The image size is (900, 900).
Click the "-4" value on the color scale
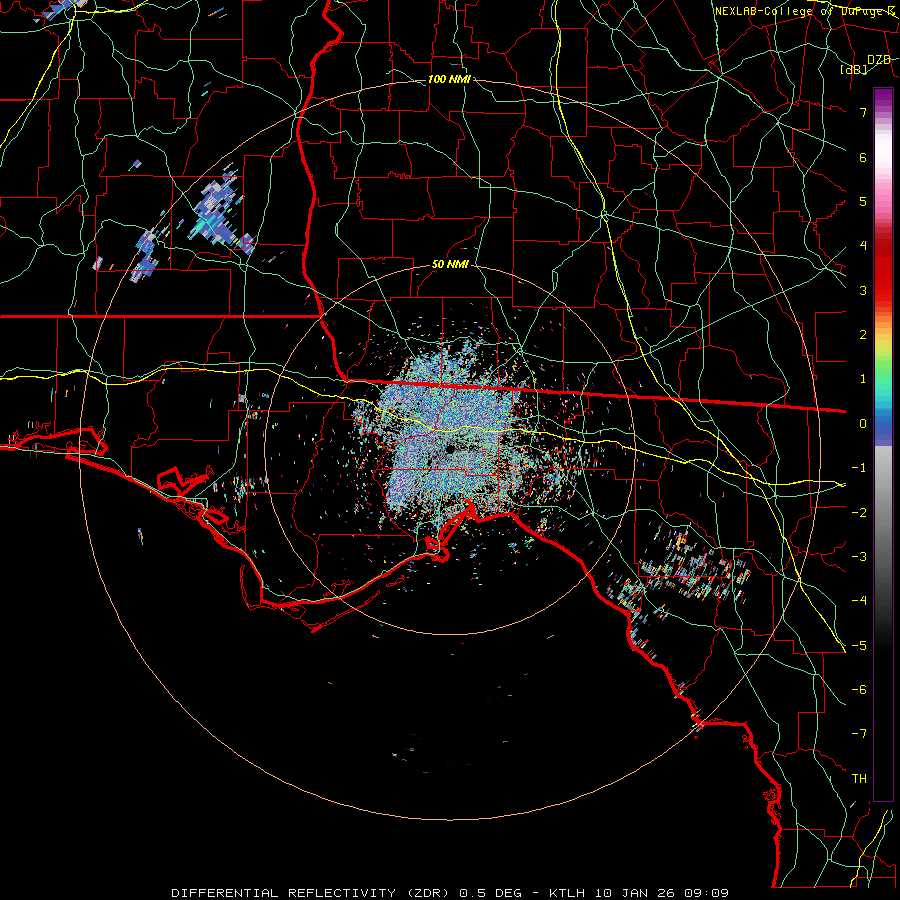click(859, 601)
